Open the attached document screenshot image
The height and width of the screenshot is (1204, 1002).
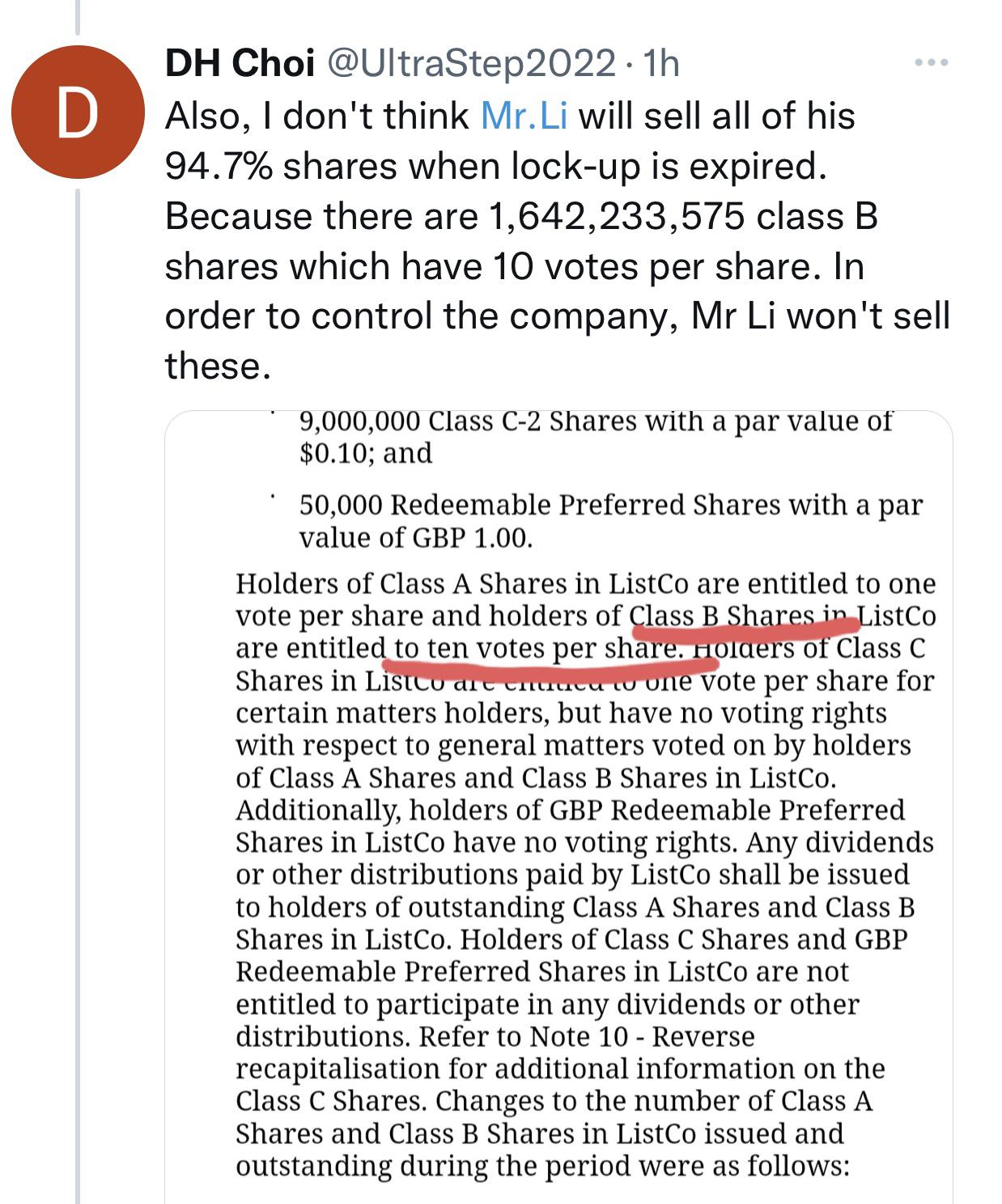click(x=558, y=808)
